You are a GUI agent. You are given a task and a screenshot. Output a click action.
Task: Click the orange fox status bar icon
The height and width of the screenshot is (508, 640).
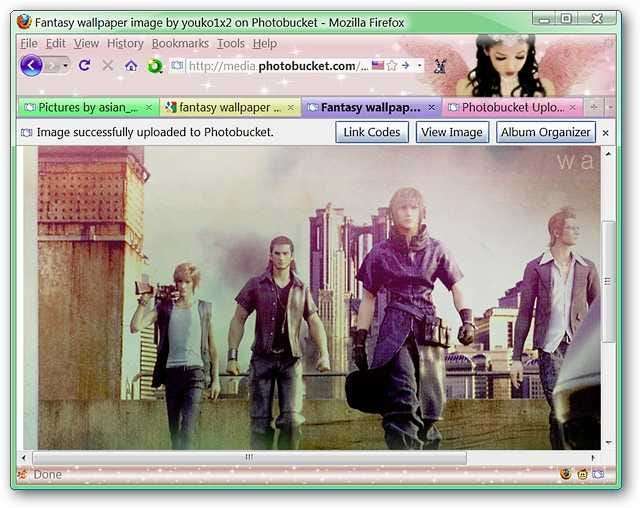point(565,474)
